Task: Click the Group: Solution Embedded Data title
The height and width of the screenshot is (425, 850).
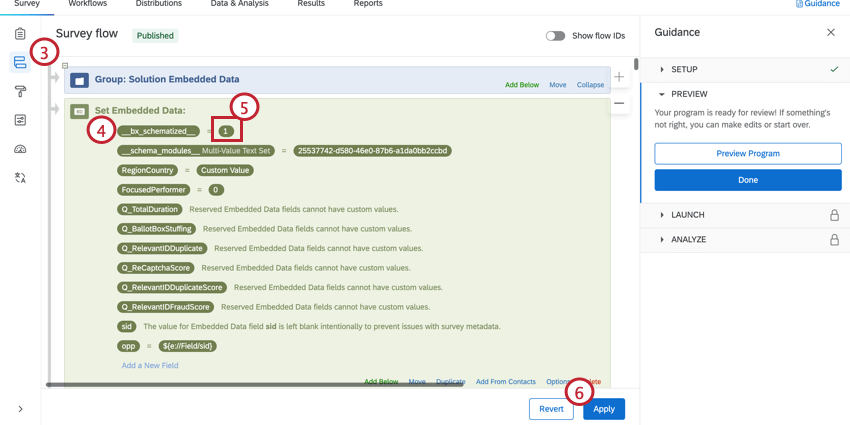Action: coord(167,79)
